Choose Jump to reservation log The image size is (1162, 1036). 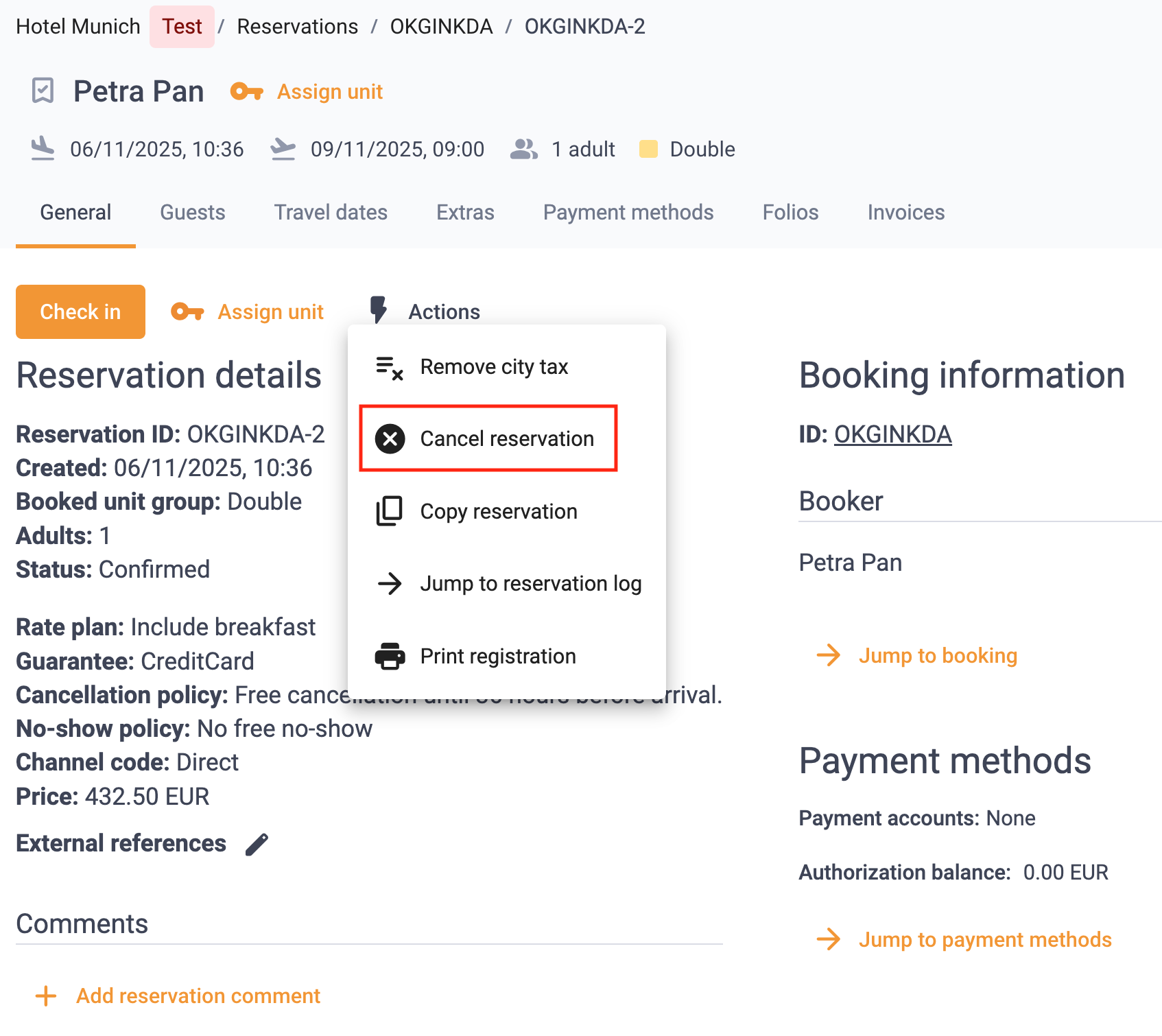tap(507, 583)
